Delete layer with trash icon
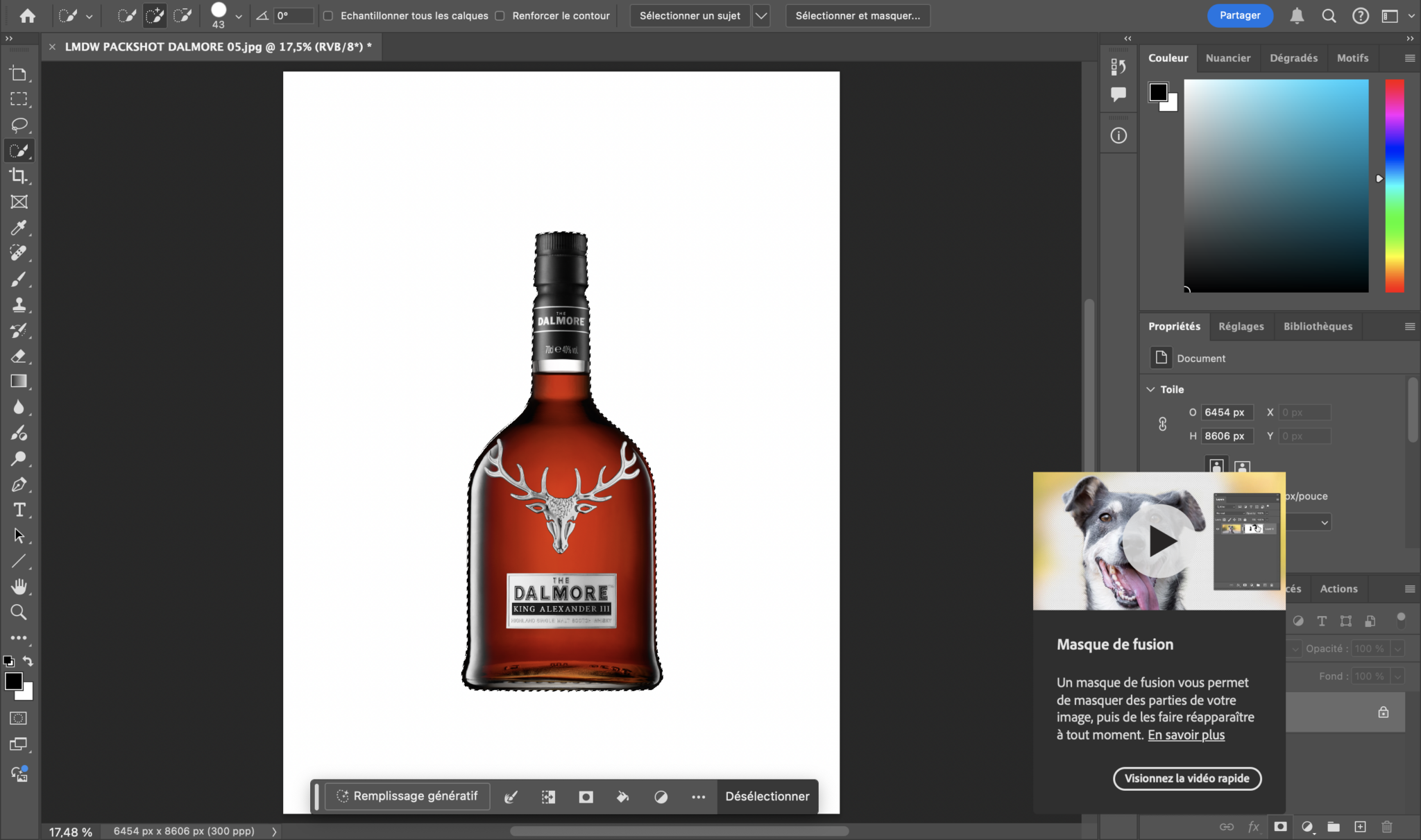This screenshot has width=1421, height=840. [1386, 826]
